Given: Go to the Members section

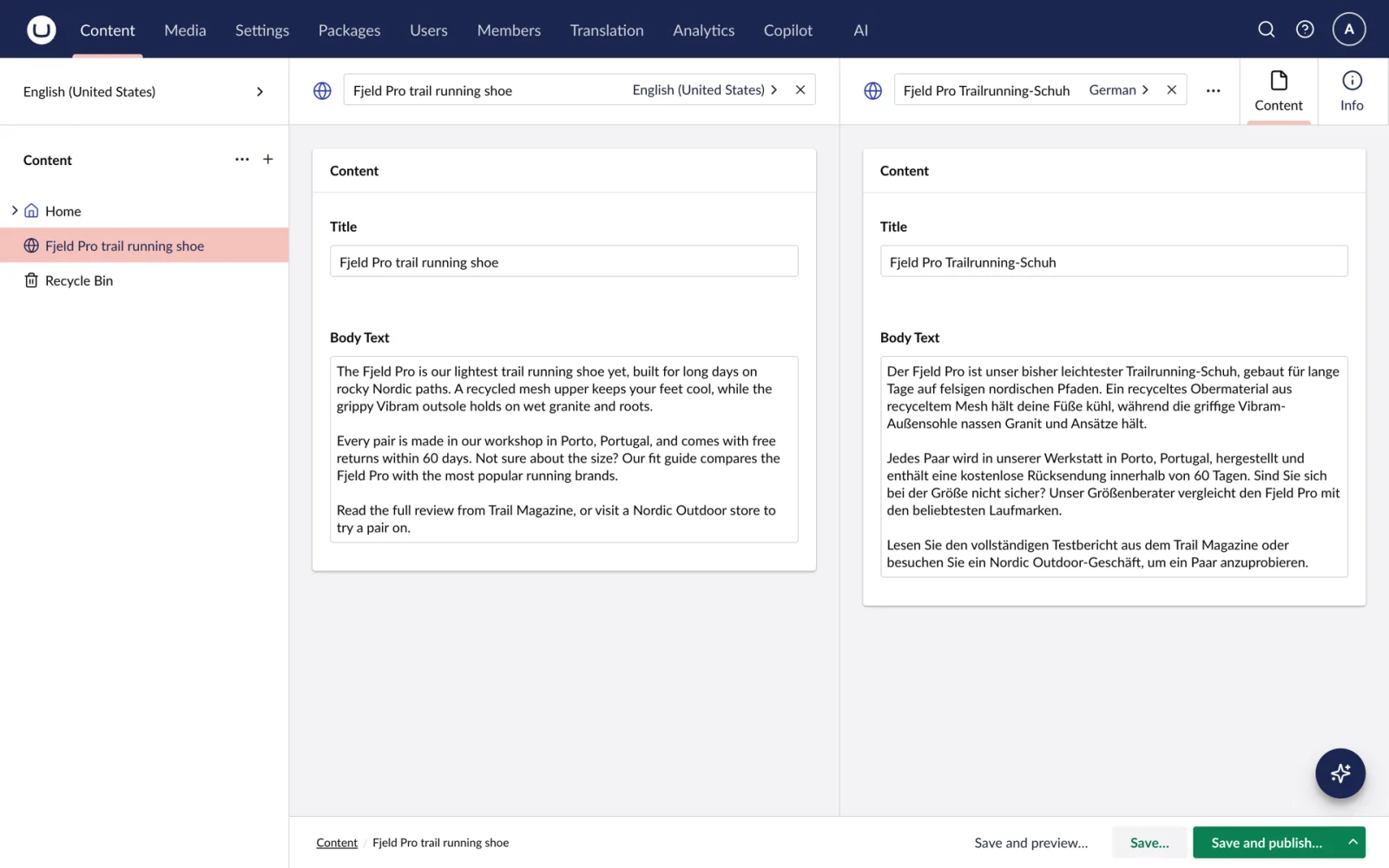Looking at the screenshot, I should tap(509, 30).
